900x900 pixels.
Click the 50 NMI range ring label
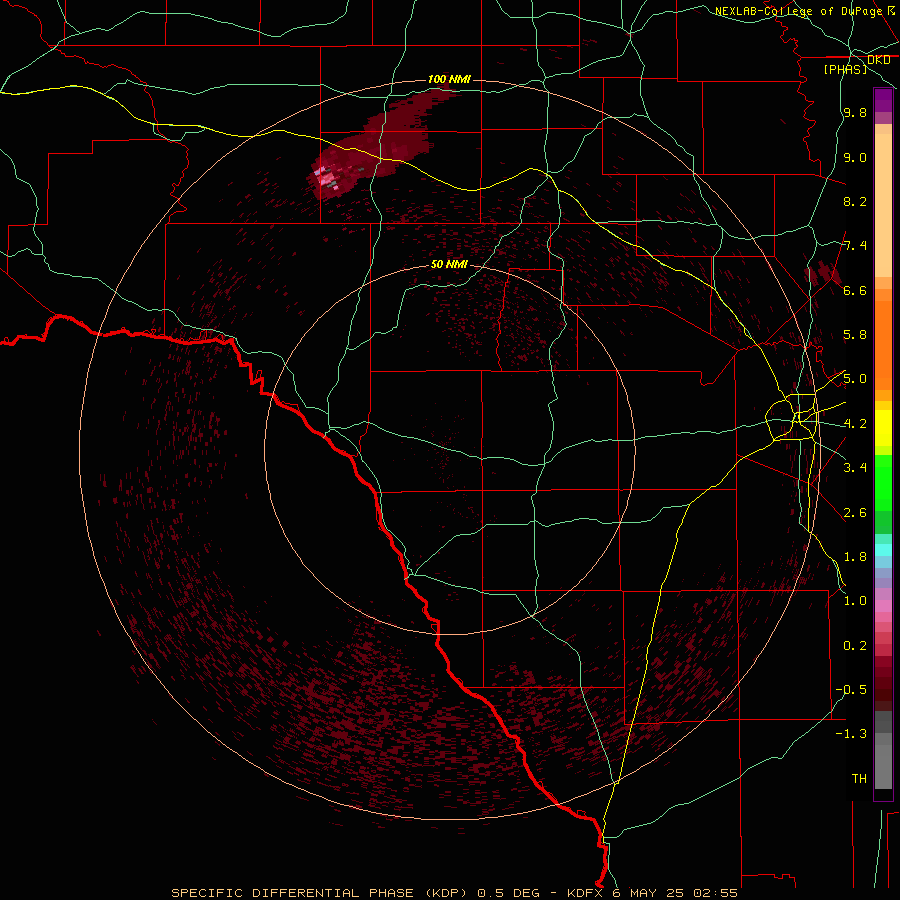(449, 264)
